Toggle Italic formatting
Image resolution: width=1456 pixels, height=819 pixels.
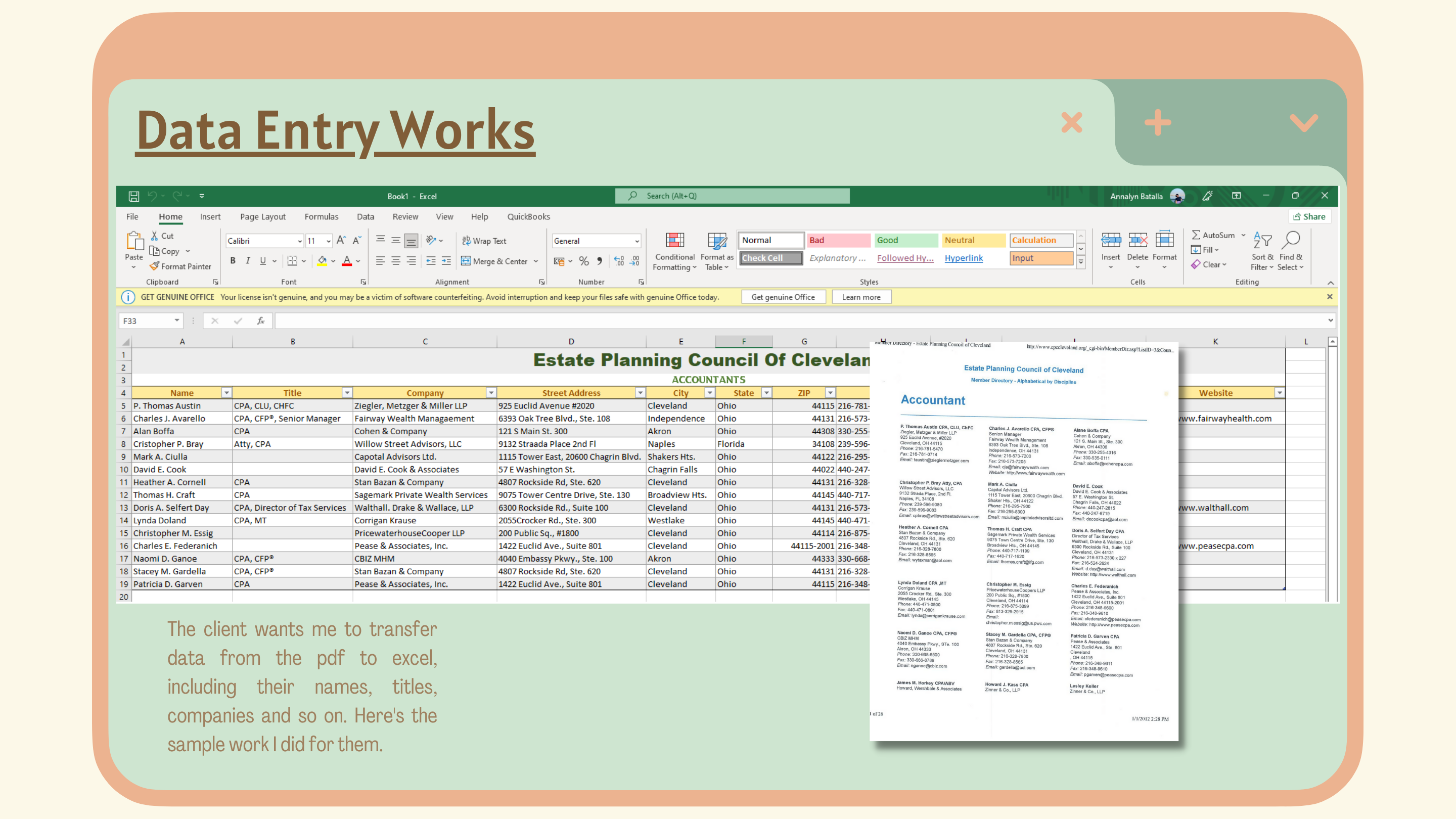pyautogui.click(x=248, y=260)
